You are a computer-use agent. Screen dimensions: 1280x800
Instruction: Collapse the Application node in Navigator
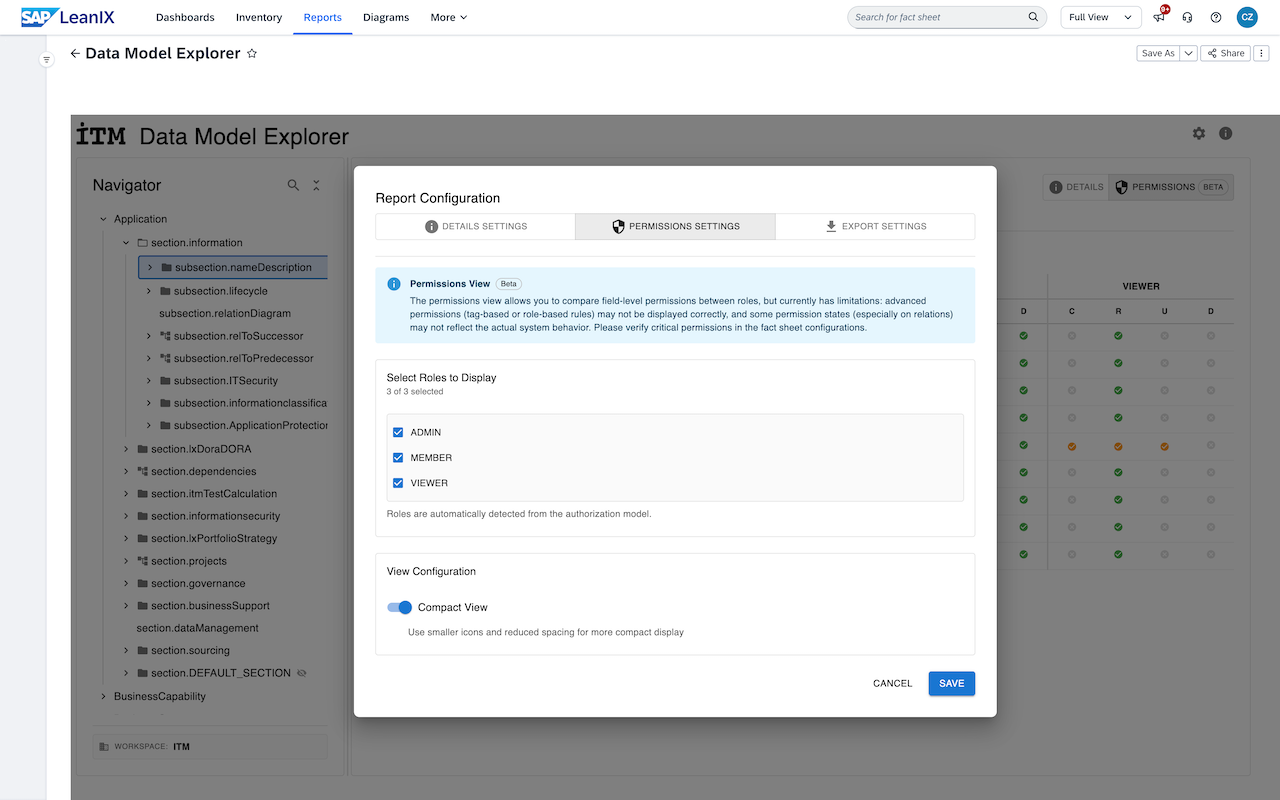click(103, 219)
